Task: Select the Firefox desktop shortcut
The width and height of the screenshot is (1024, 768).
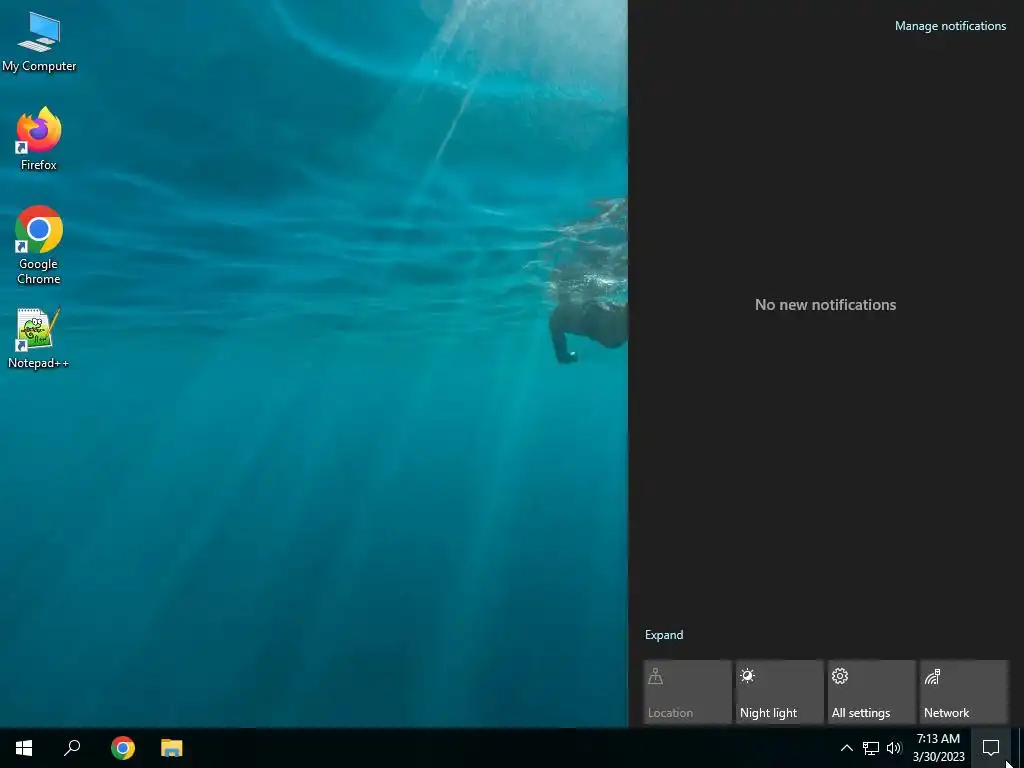Action: coord(39,138)
